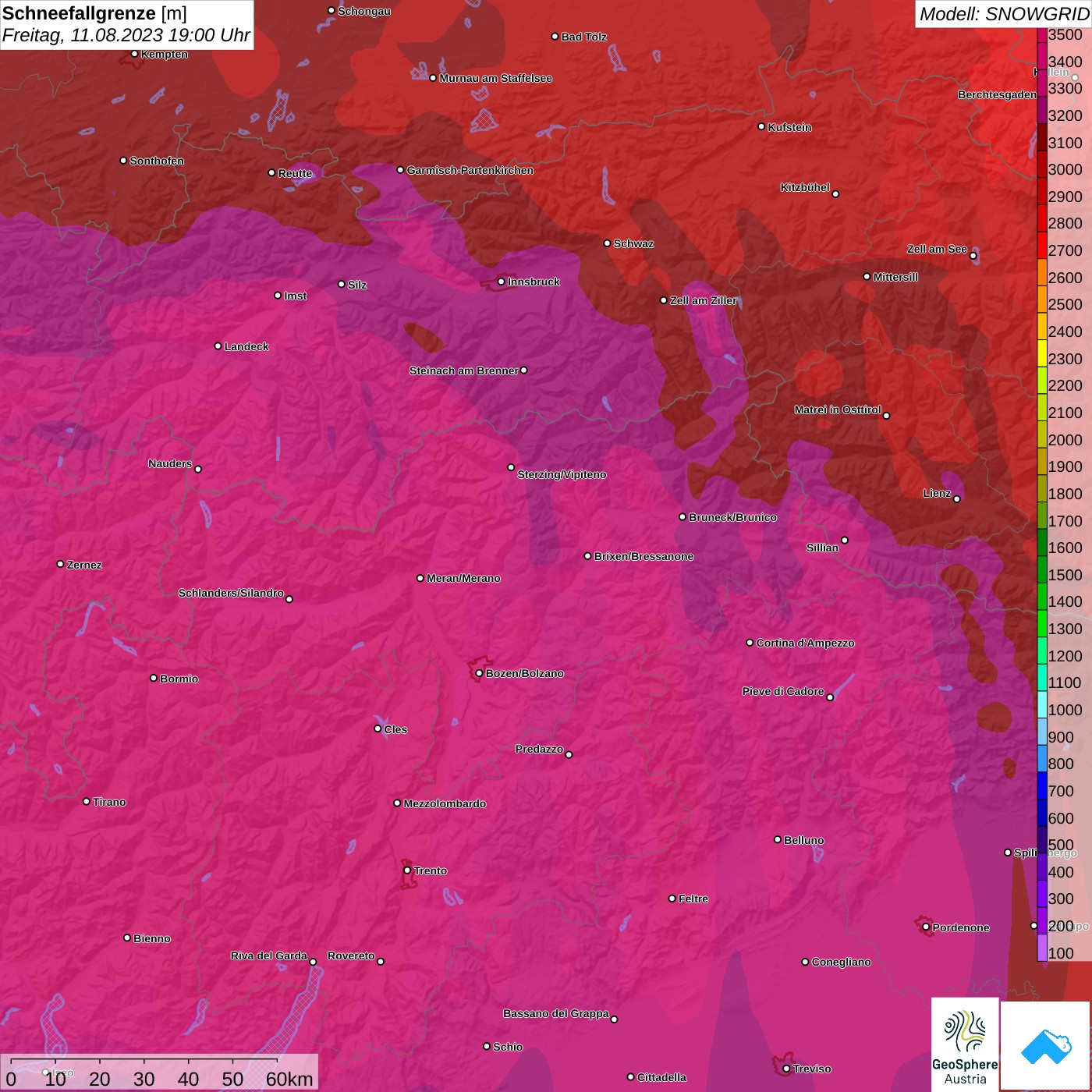Select the 2700 m red legend color
The image size is (1092, 1092).
pos(1042,245)
